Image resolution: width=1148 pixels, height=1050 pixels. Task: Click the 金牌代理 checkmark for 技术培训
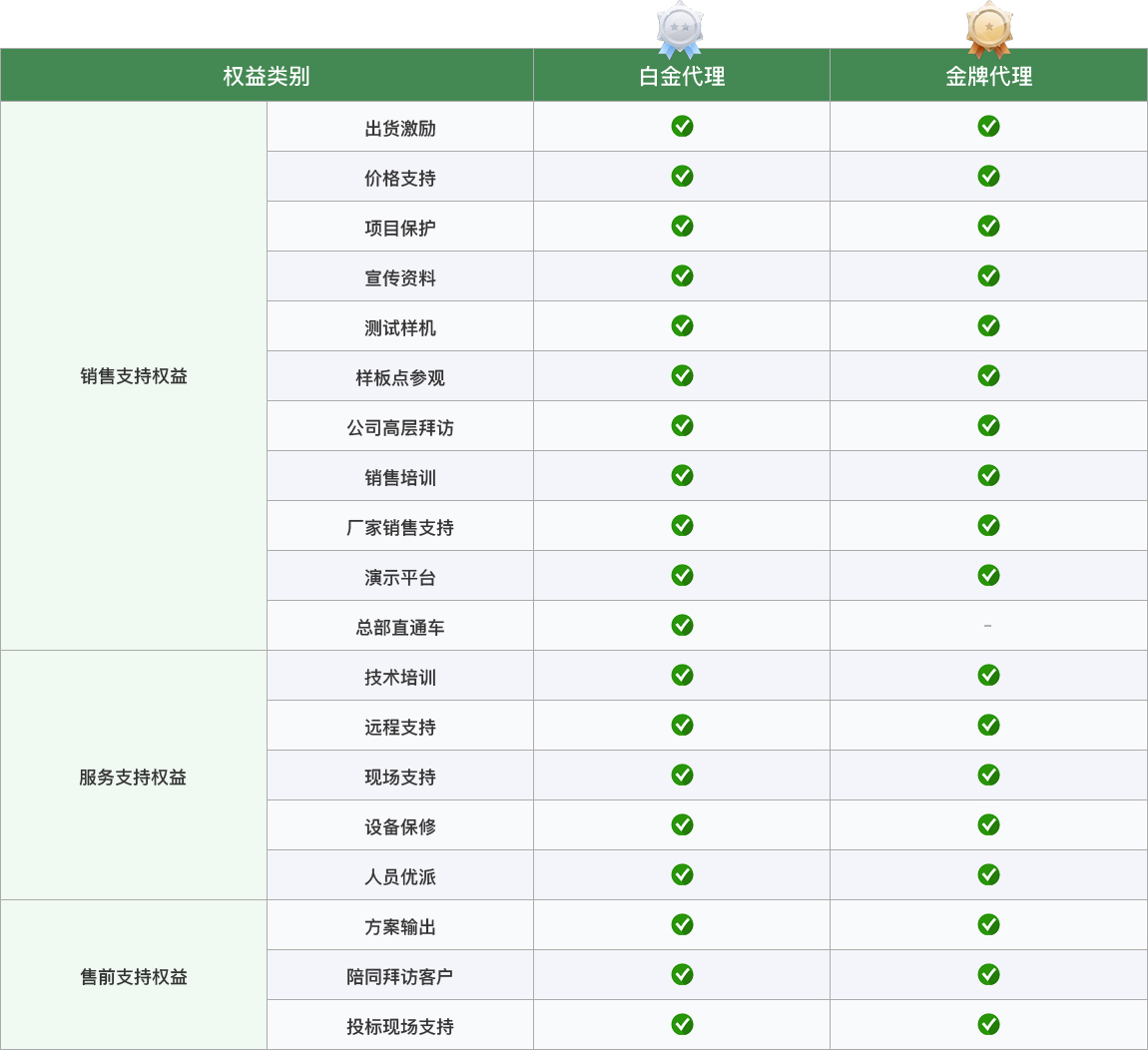tap(988, 676)
